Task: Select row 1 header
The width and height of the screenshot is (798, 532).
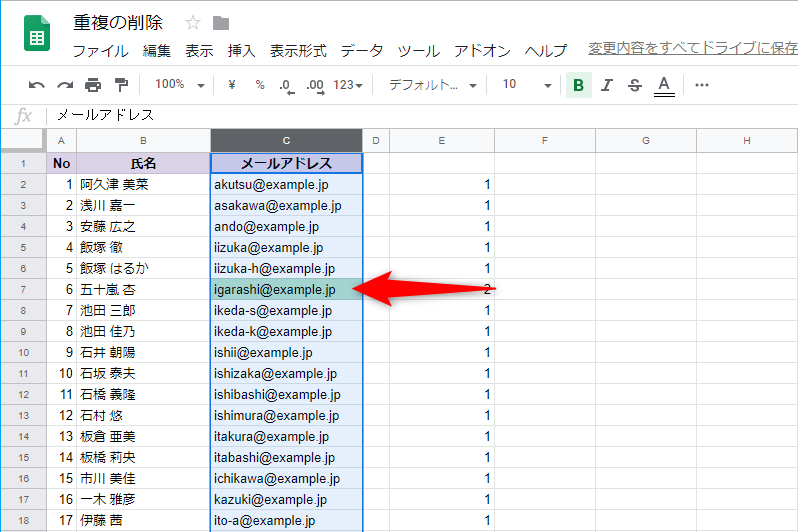Action: point(23,163)
